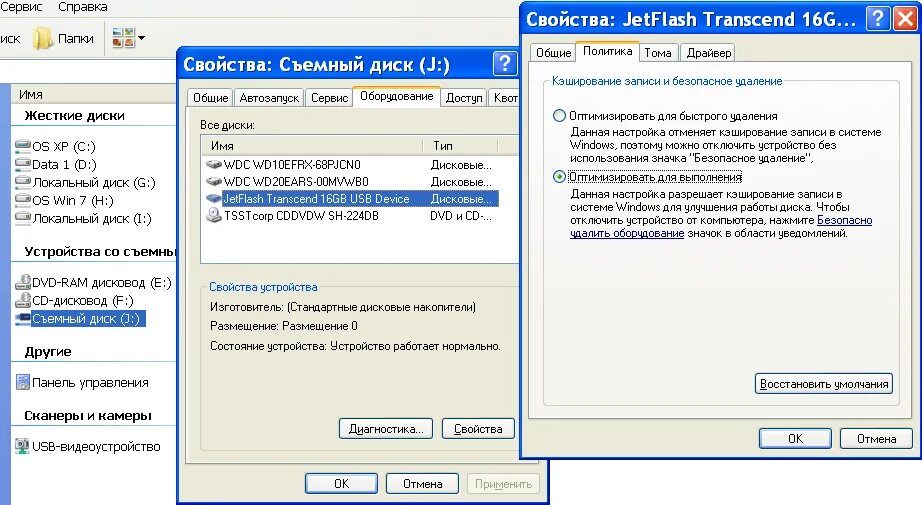This screenshot has height=505, width=922.
Task: Expand the views dropdown arrow
Action: point(142,39)
